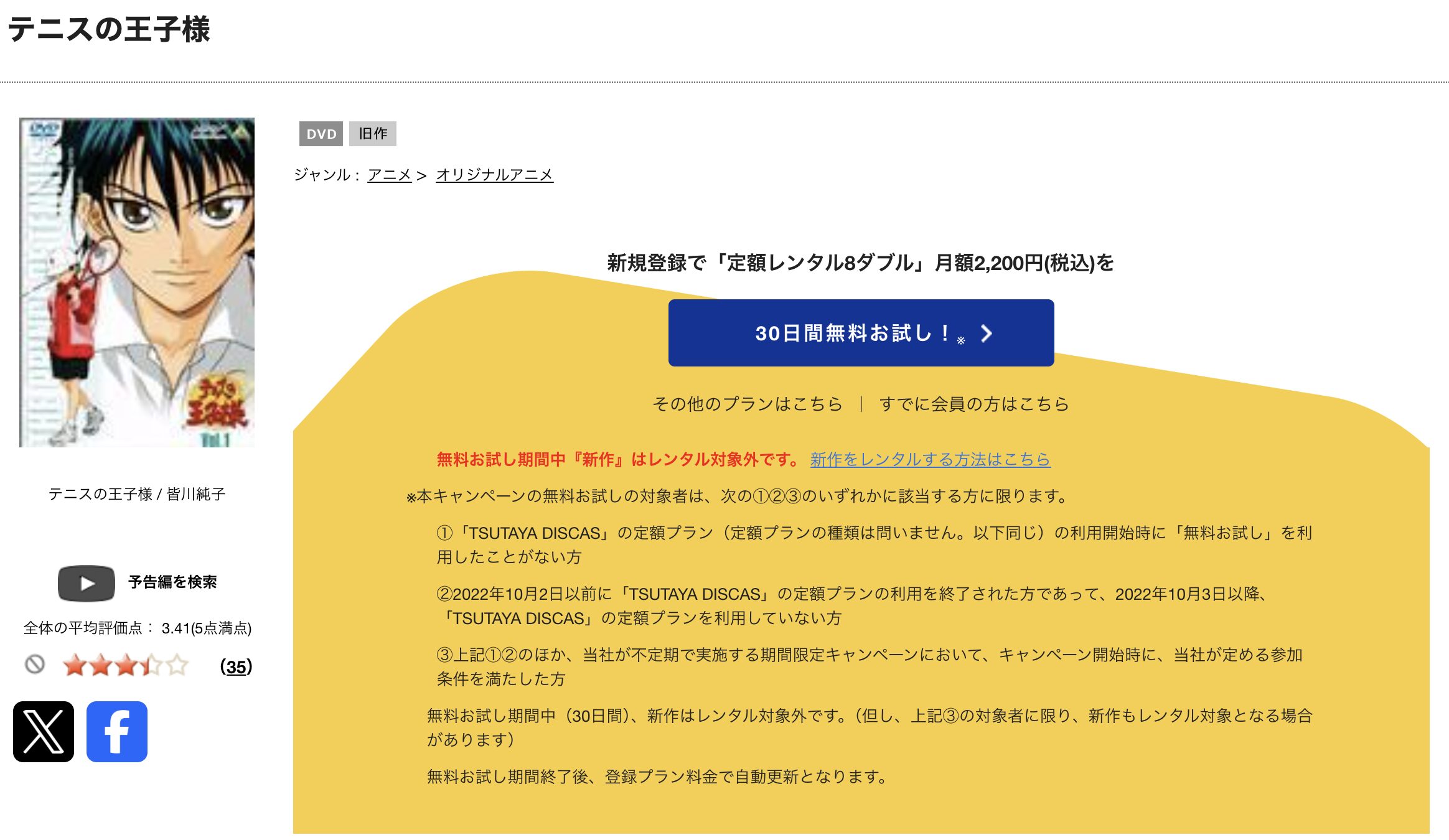Screen dimensions: 1449x840
Task: Click 予告編を検索 text link
Action: coord(172,582)
